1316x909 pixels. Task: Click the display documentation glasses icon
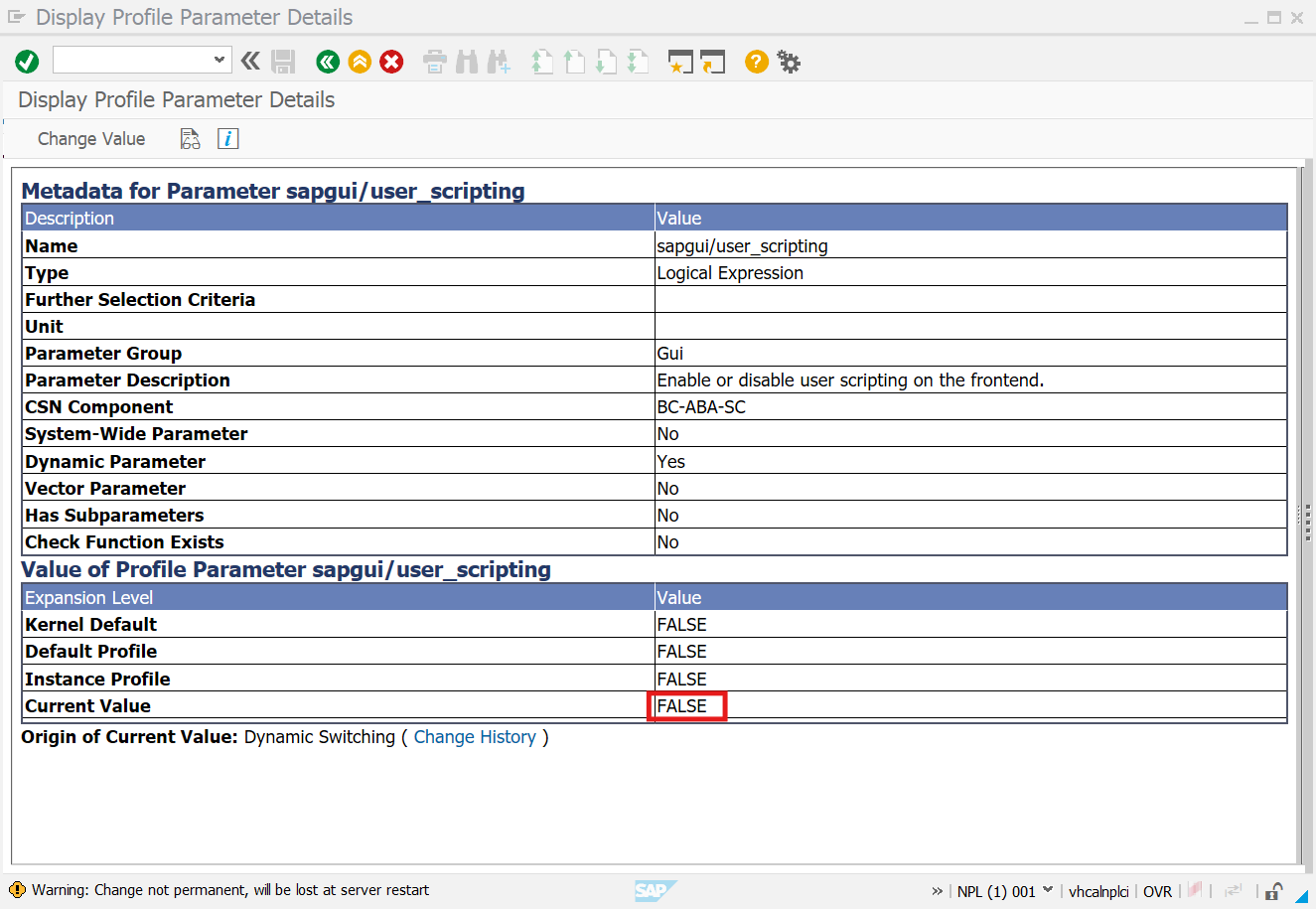click(190, 139)
